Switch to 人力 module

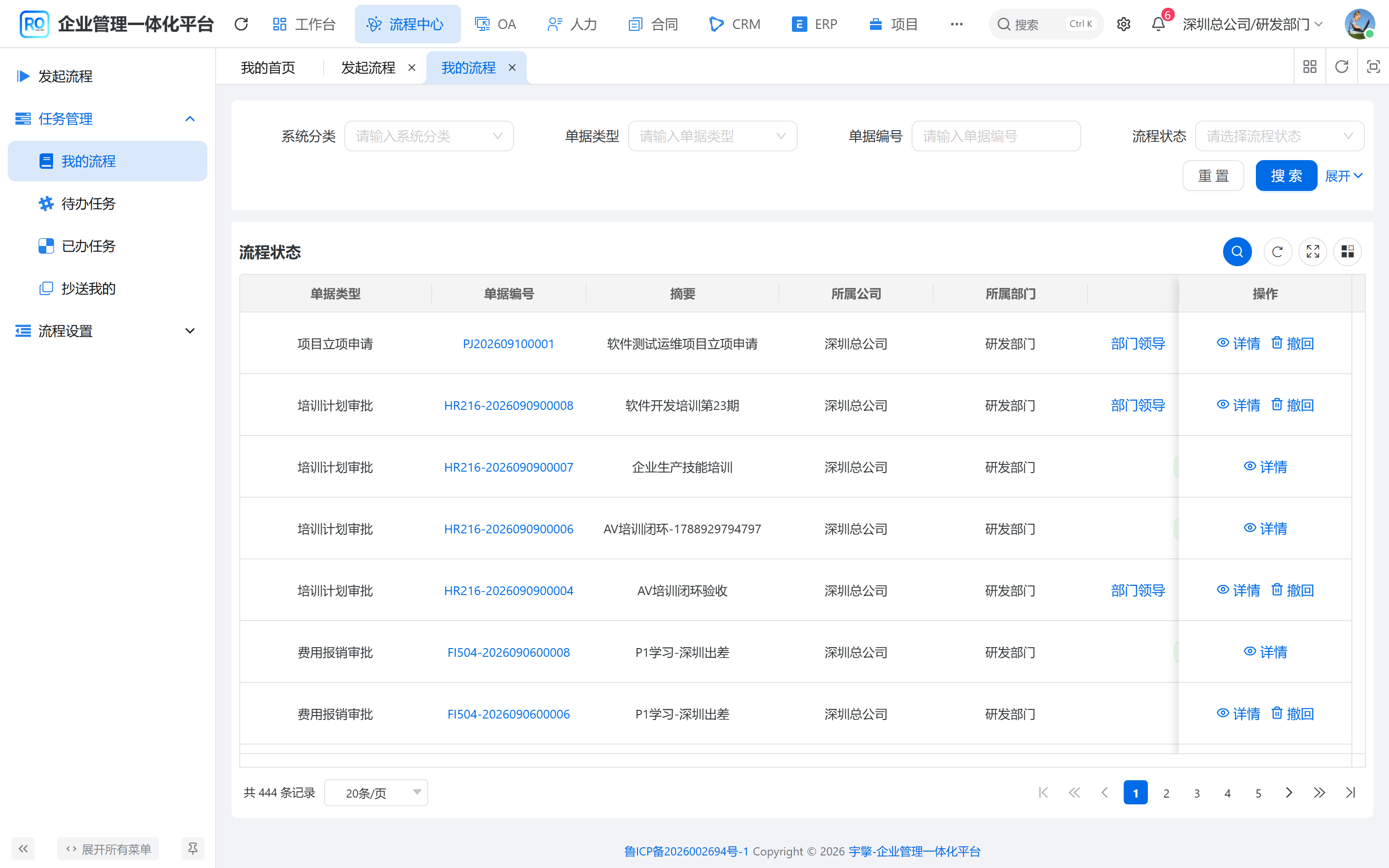(572, 24)
